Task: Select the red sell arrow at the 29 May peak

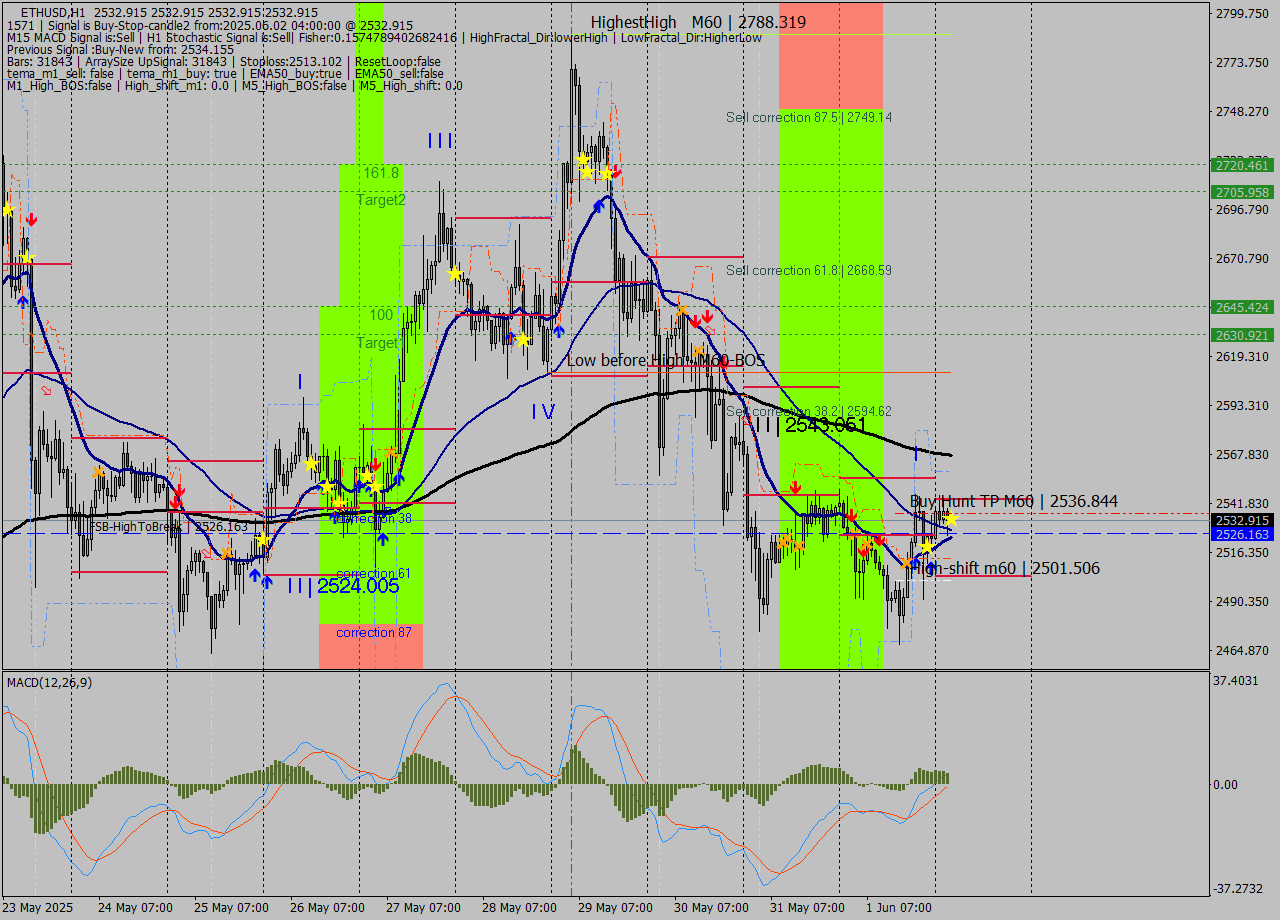Action: [x=615, y=172]
